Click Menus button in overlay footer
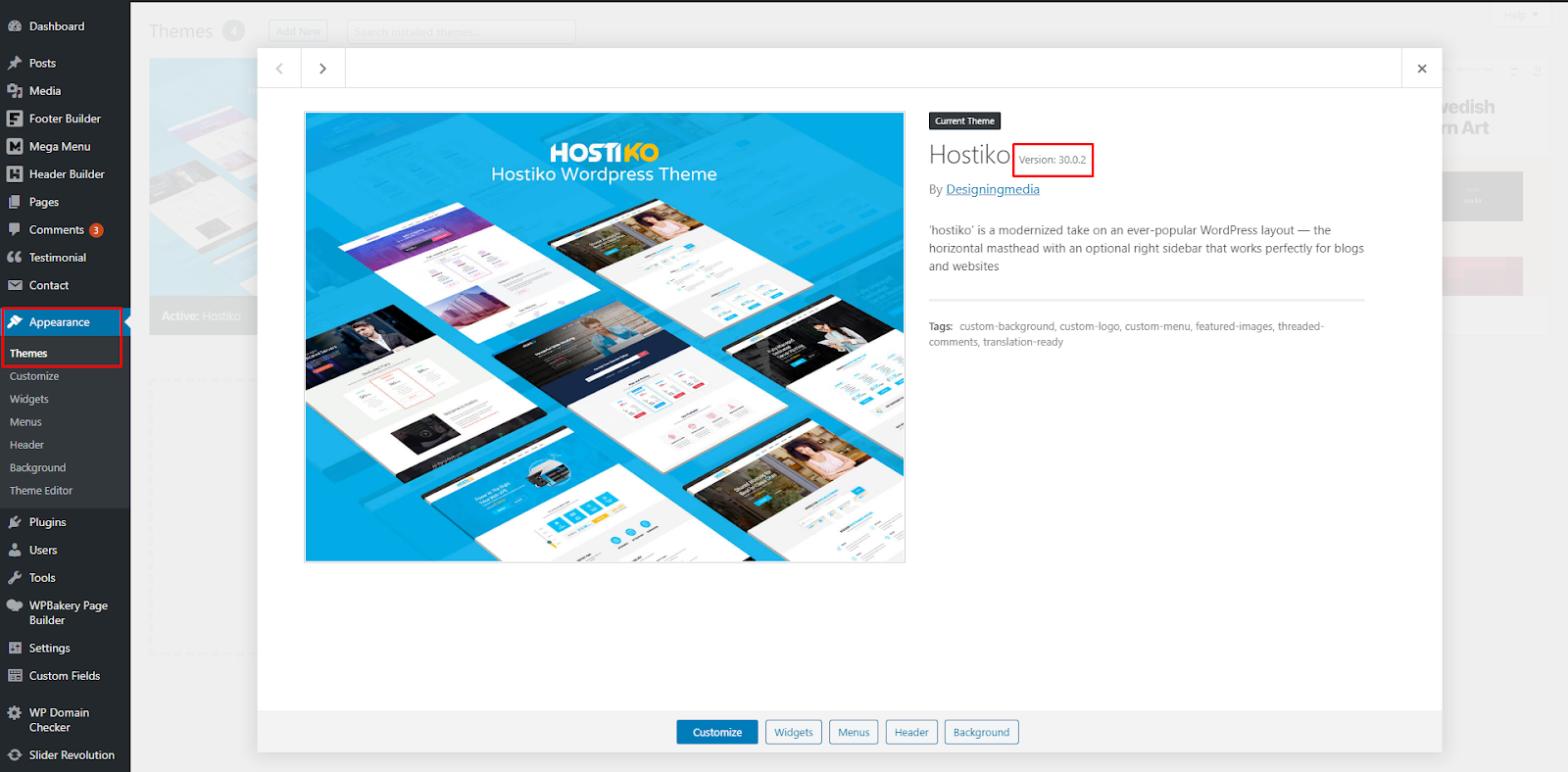 (x=854, y=732)
